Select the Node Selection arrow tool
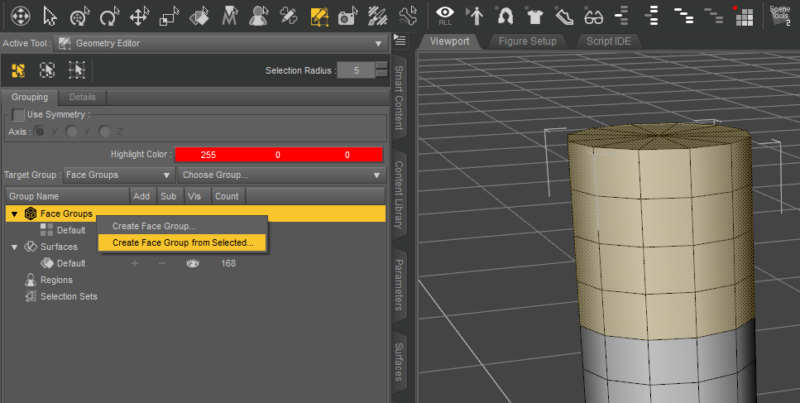Image resolution: width=800 pixels, height=403 pixels. [49, 16]
